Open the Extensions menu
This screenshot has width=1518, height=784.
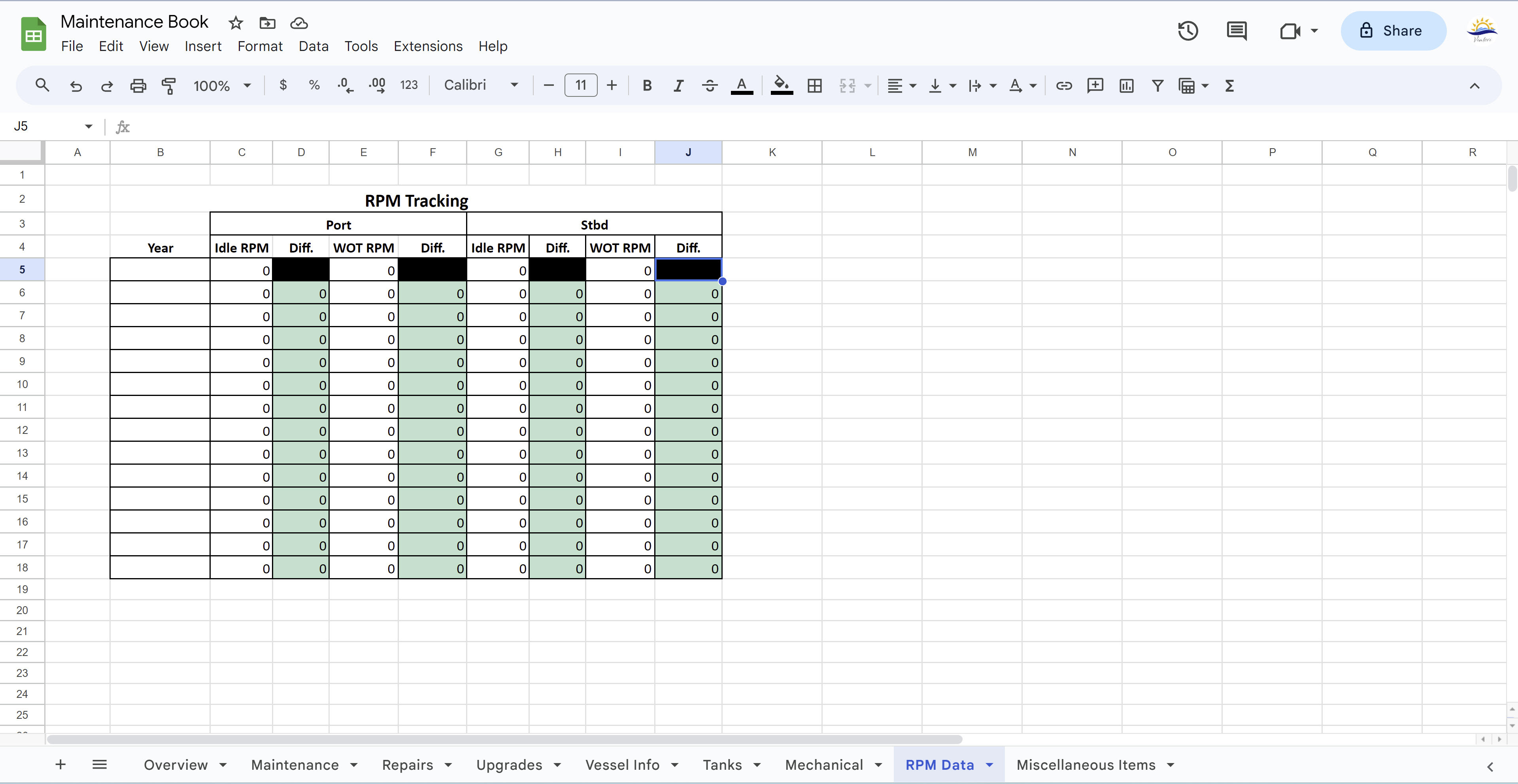(428, 46)
